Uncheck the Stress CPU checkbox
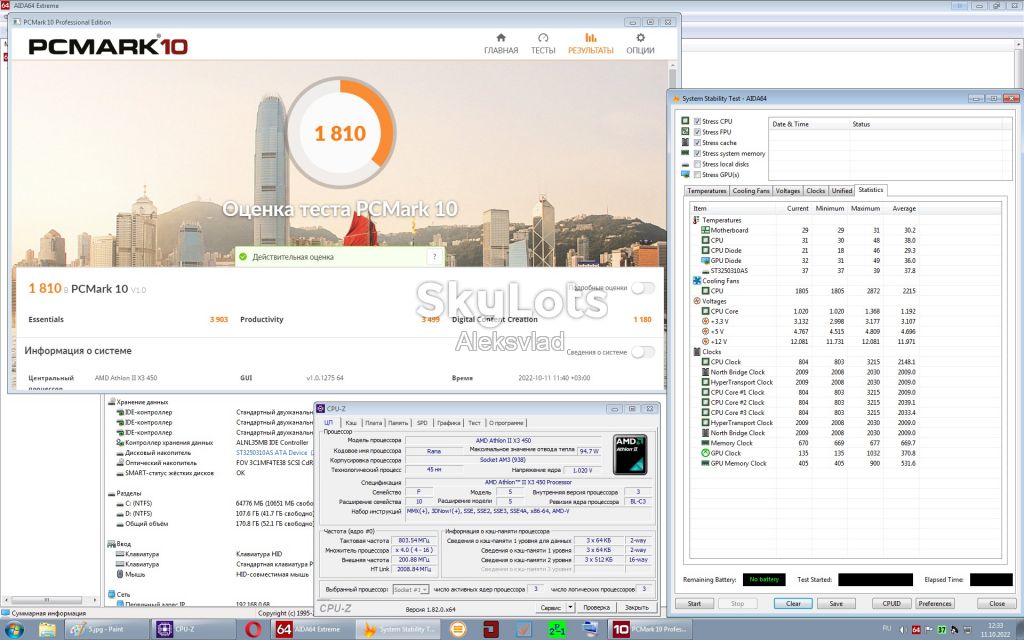Screen dimensions: 1024x640 697,121
